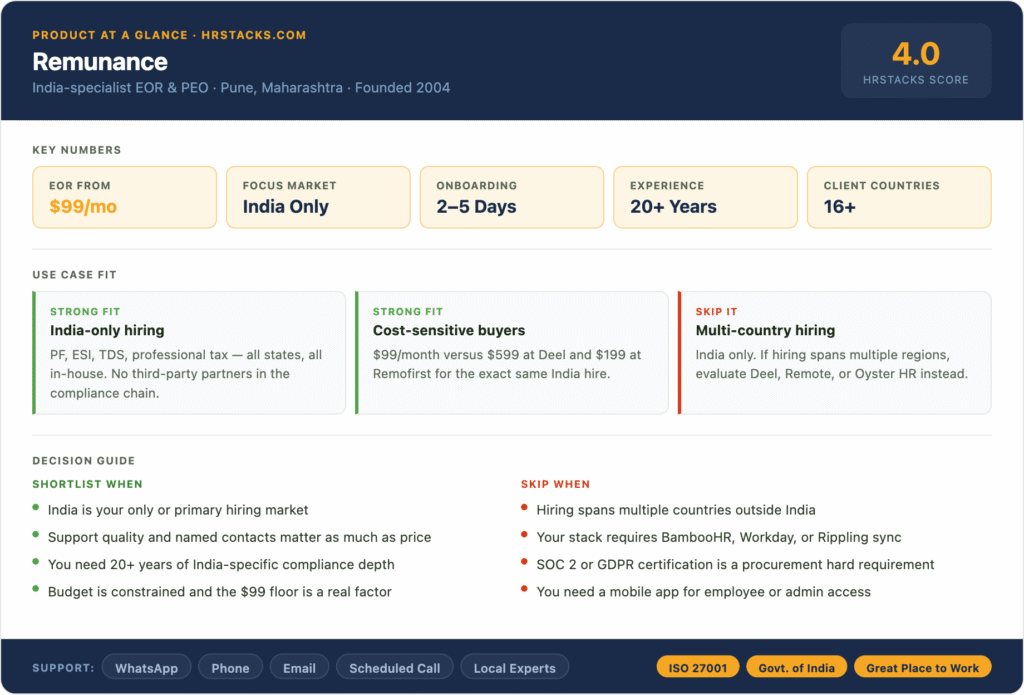
Task: Click the '20+ years of India-specific compliance' bullet
Action: coord(221,565)
